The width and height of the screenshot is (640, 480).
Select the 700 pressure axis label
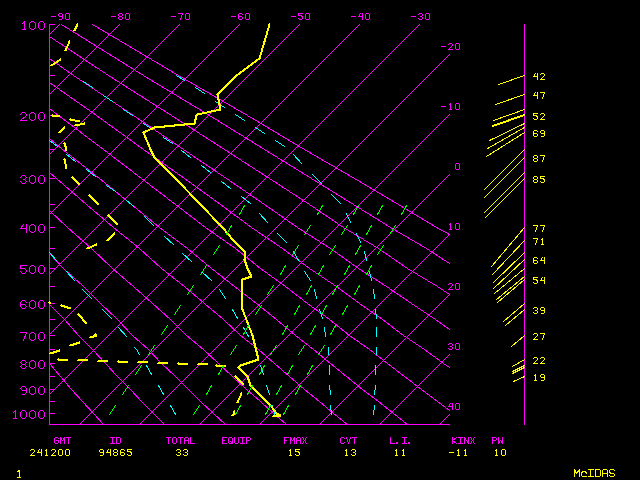click(x=33, y=337)
